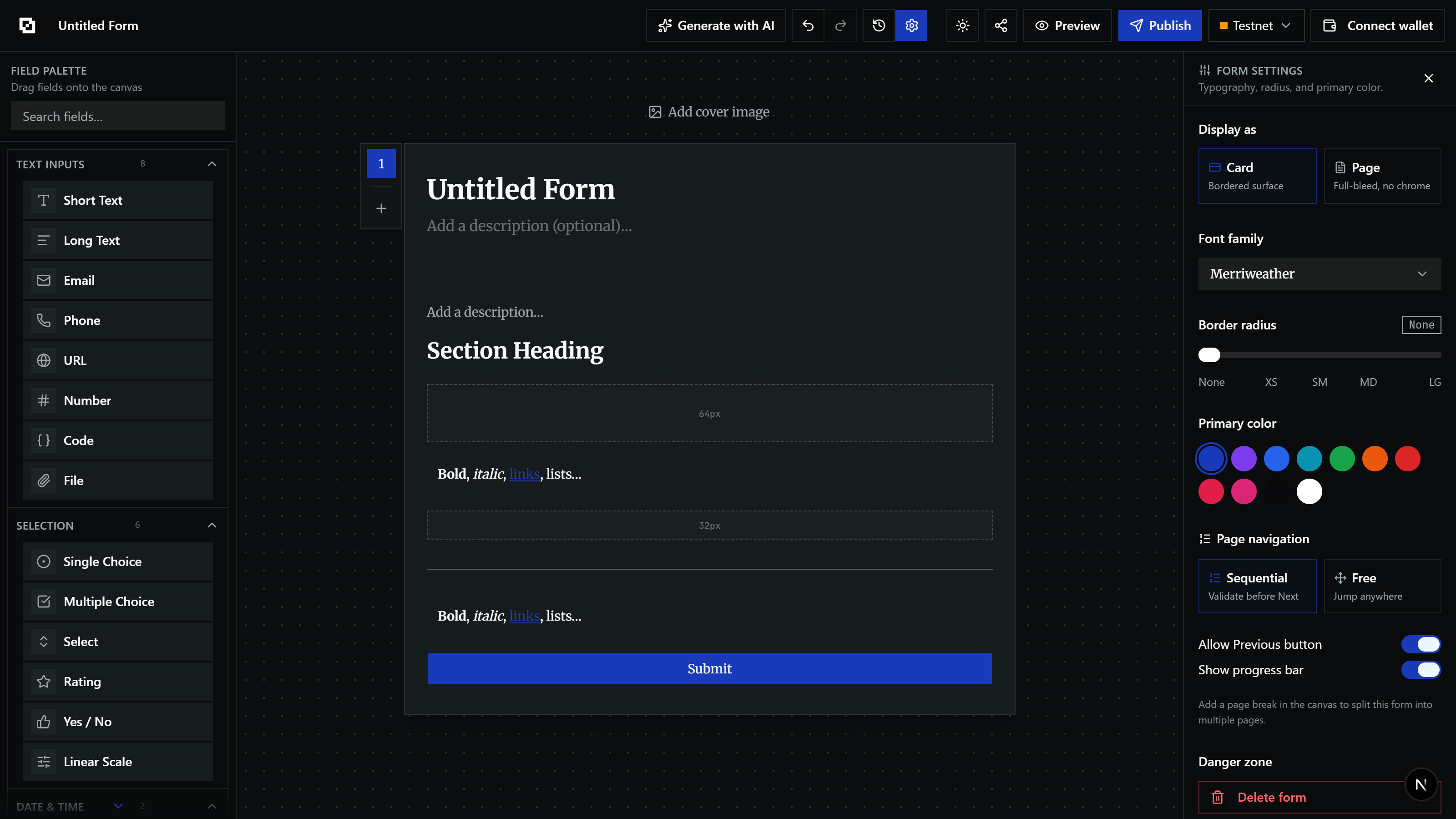Click the Code braces icon

[44, 440]
